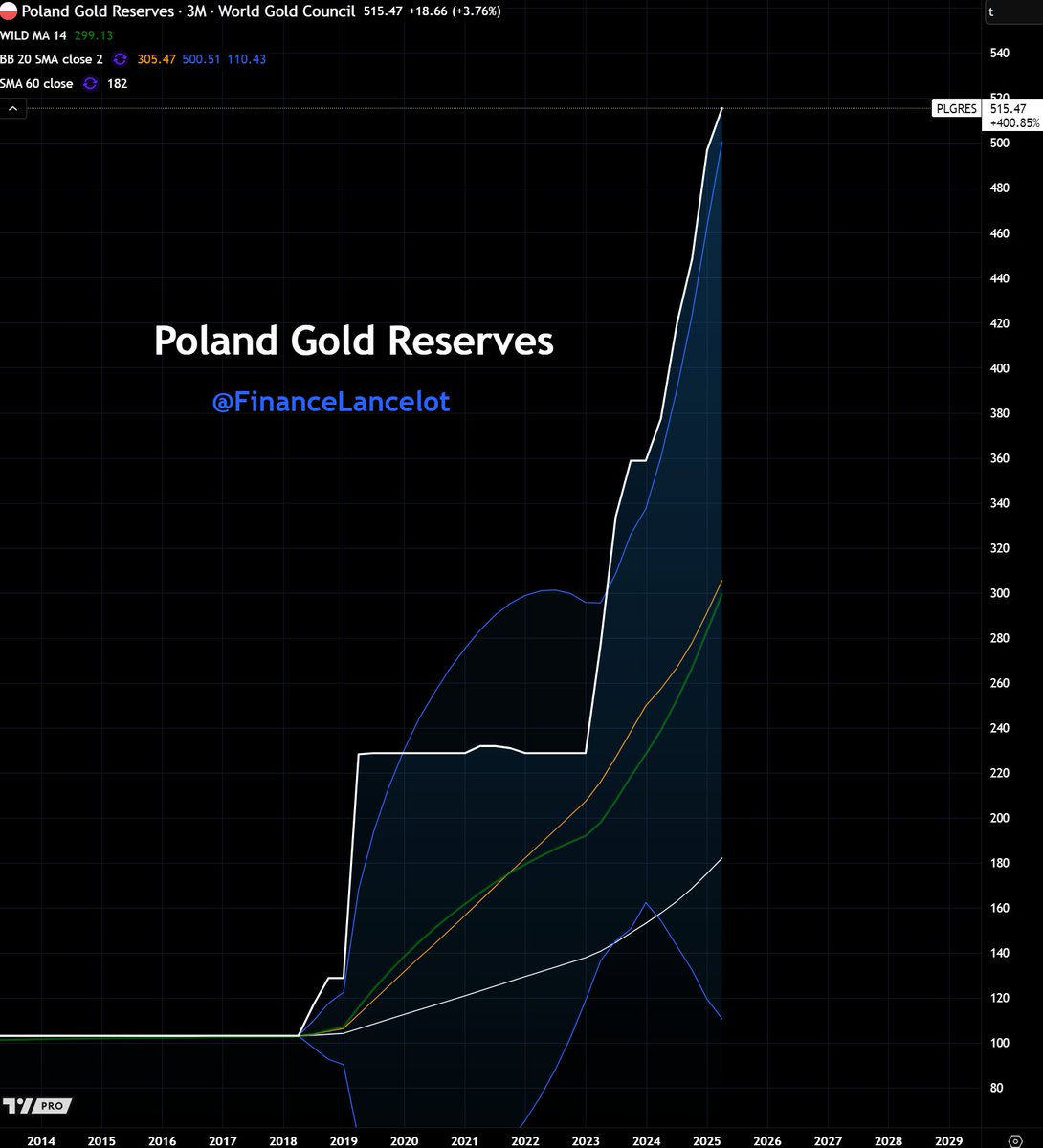The image size is (1043, 1148).
Task: Select the WILD MA 14 indicator legend
Action: [x=34, y=35]
